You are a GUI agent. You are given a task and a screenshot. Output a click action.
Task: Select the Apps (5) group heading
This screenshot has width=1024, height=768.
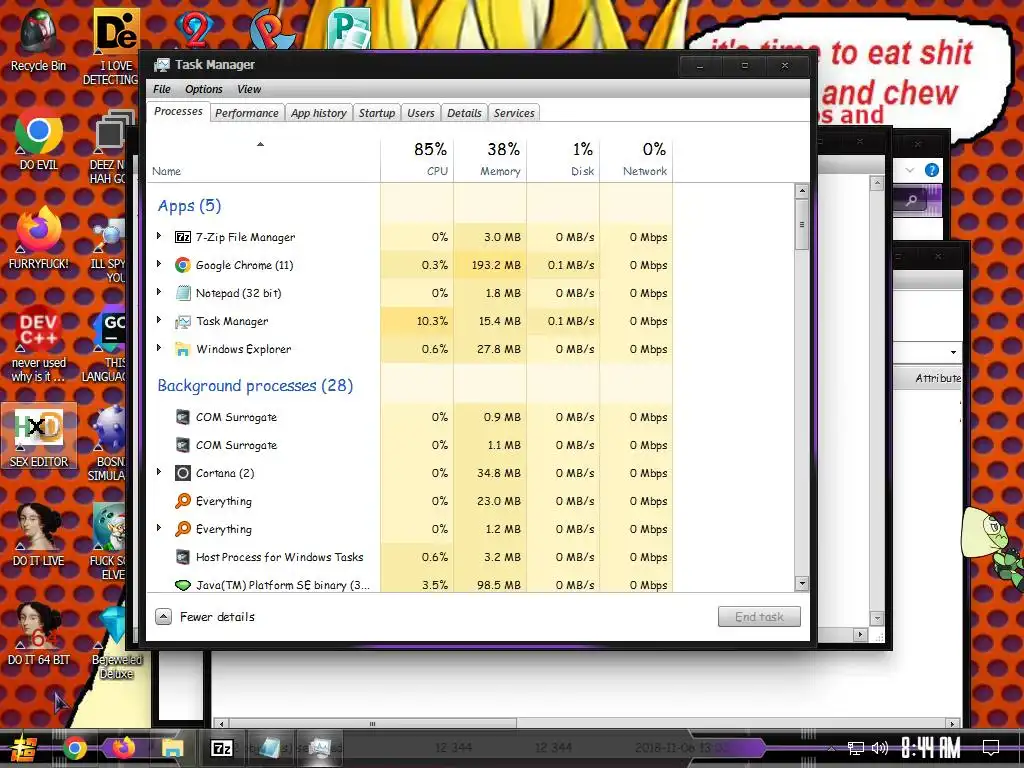[189, 206]
